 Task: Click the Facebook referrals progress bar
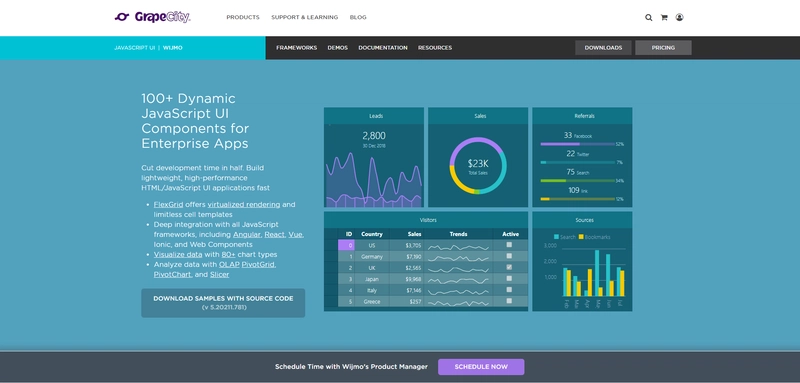(x=578, y=144)
